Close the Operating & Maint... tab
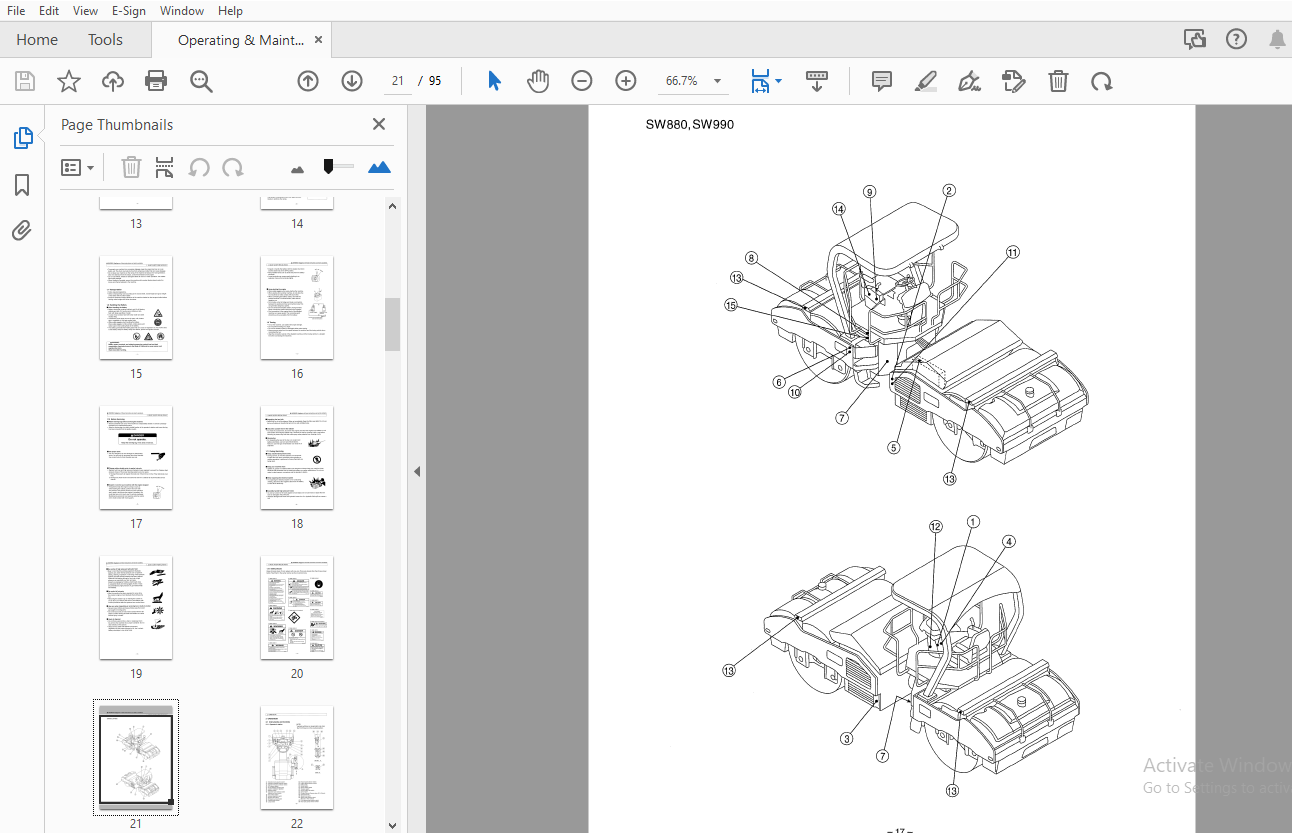Image resolution: width=1292 pixels, height=833 pixels. (319, 40)
